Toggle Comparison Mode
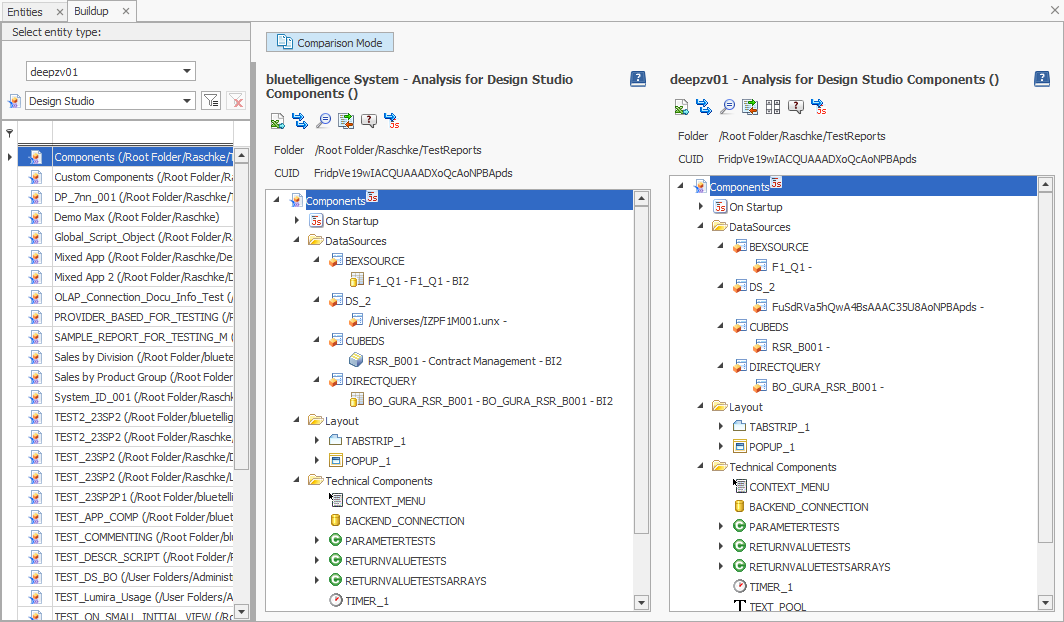This screenshot has width=1064, height=622. [329, 42]
